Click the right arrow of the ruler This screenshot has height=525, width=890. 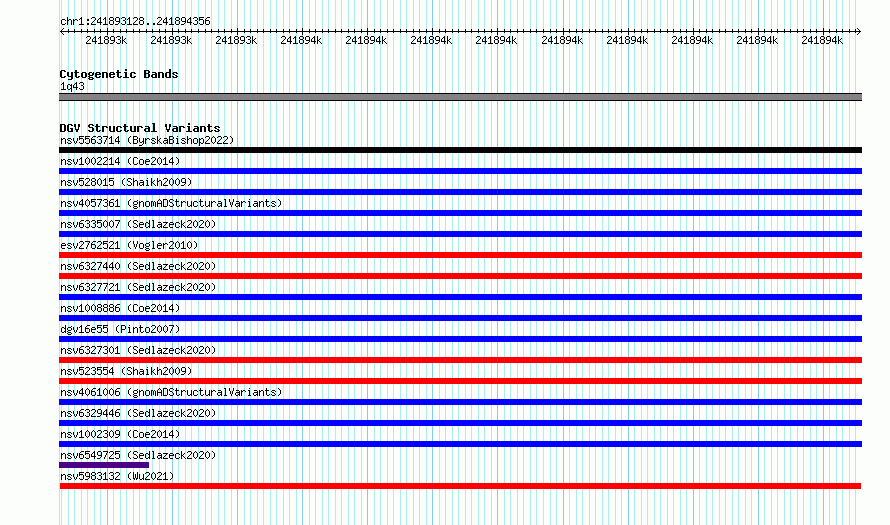point(859,31)
